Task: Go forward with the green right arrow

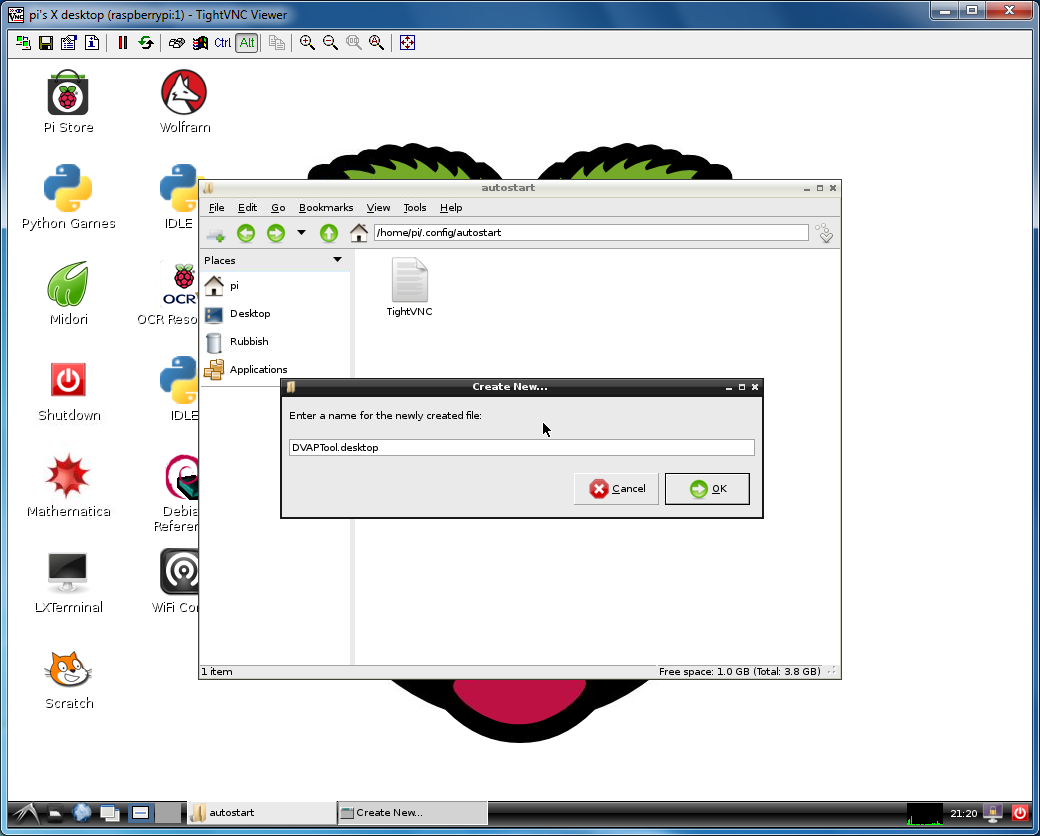Action: click(x=276, y=233)
